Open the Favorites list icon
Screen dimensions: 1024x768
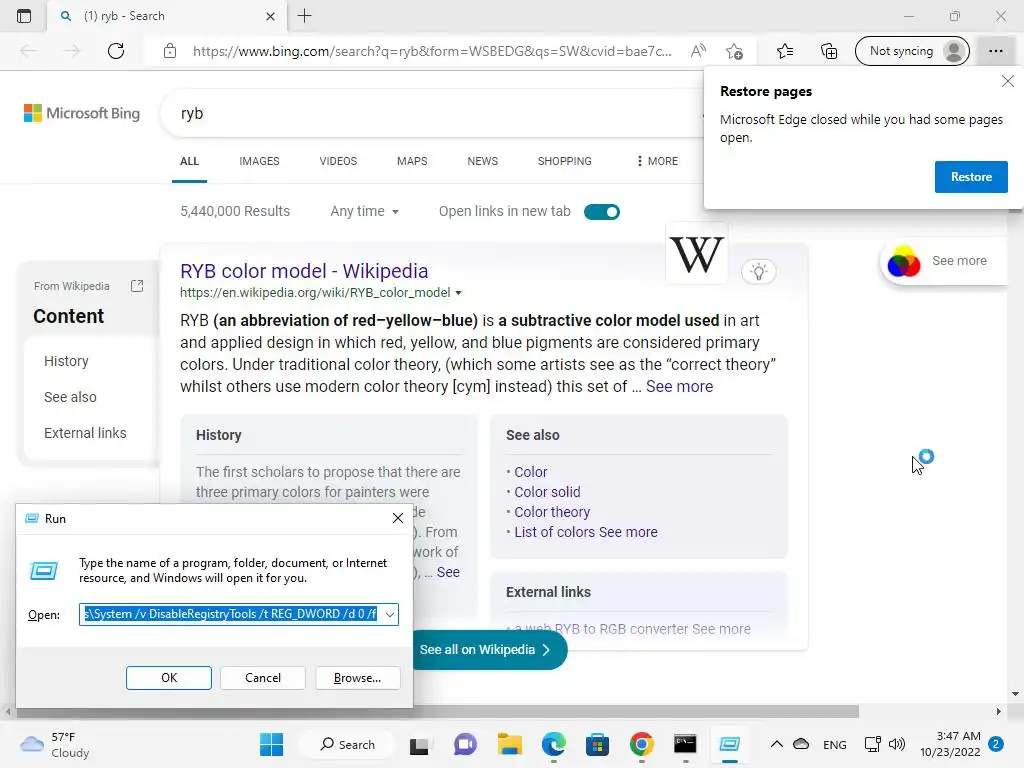(785, 51)
